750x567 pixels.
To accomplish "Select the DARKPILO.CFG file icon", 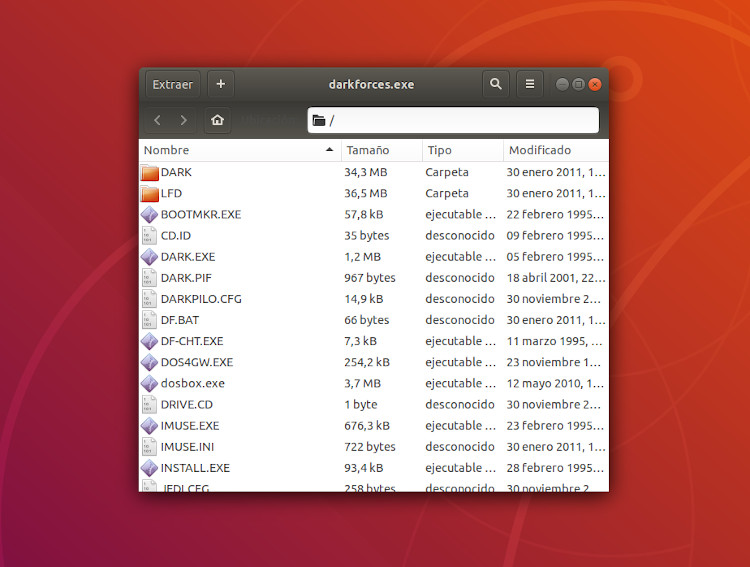I will point(150,299).
